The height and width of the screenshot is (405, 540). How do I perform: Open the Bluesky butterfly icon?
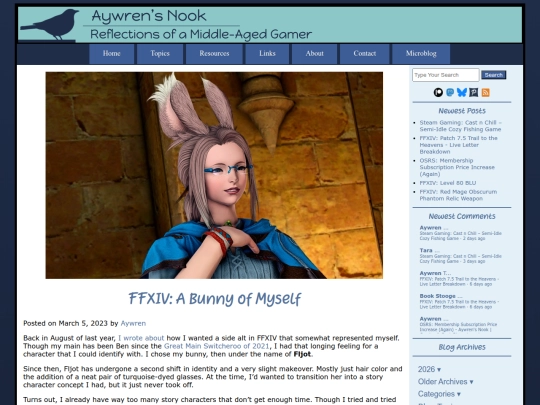pos(461,92)
